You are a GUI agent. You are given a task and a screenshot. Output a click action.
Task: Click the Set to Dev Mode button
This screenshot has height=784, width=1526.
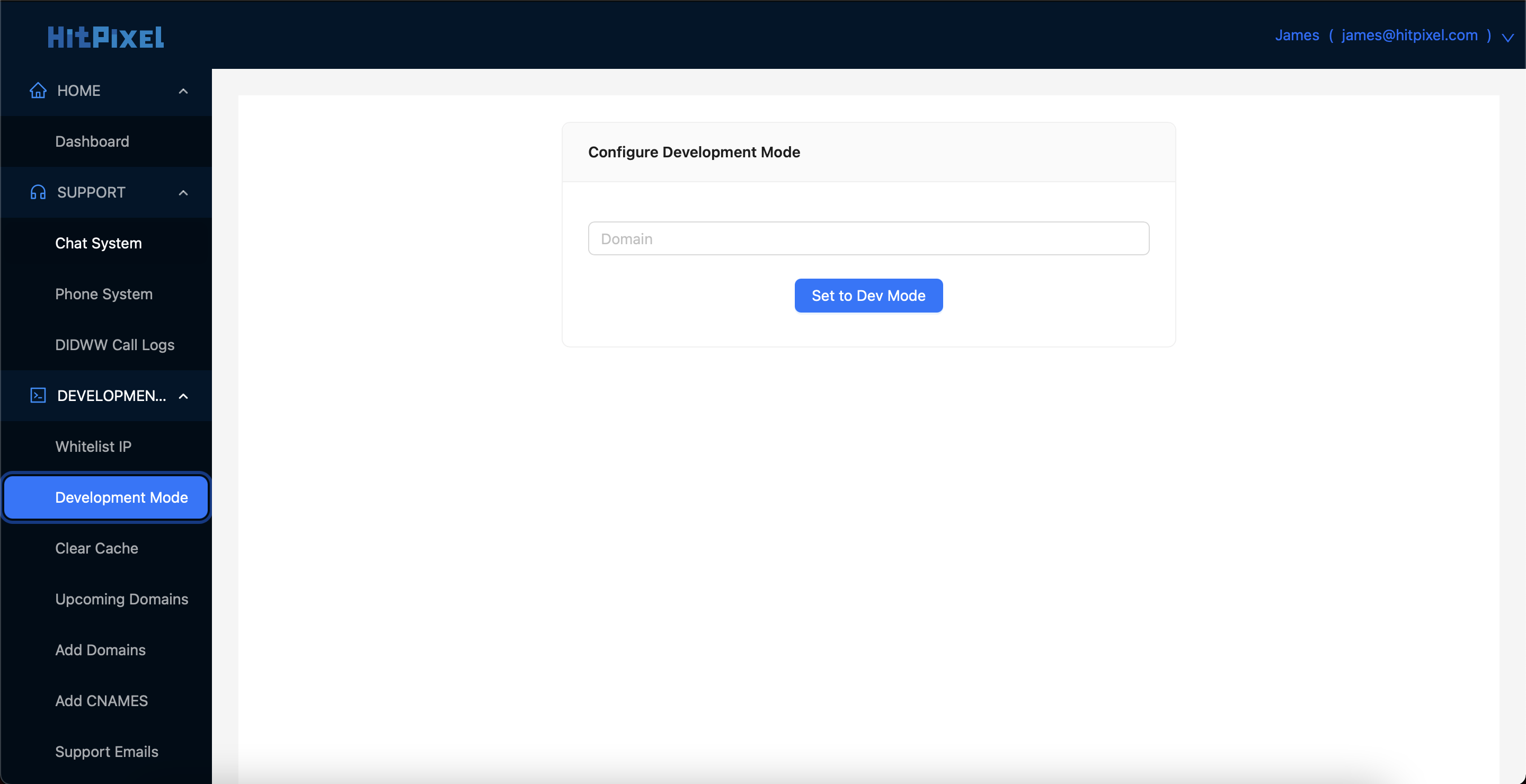[x=869, y=295]
